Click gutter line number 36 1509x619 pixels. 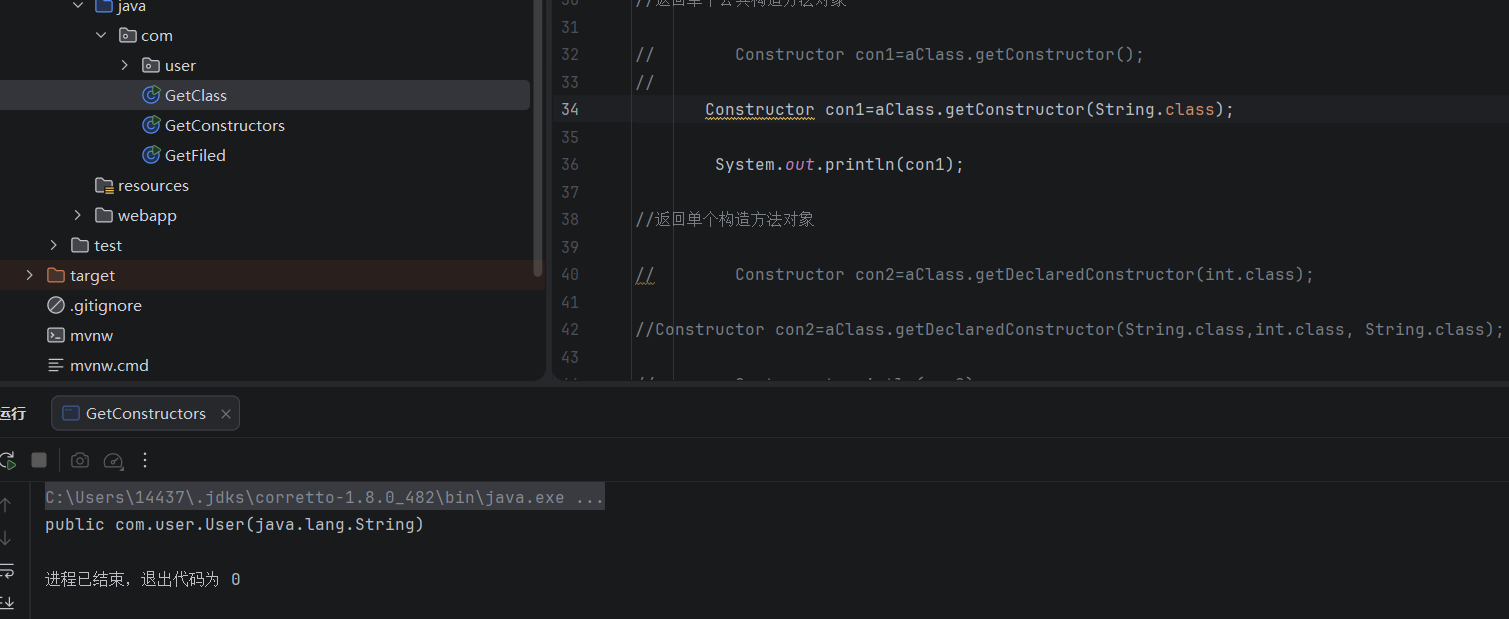pos(569,164)
